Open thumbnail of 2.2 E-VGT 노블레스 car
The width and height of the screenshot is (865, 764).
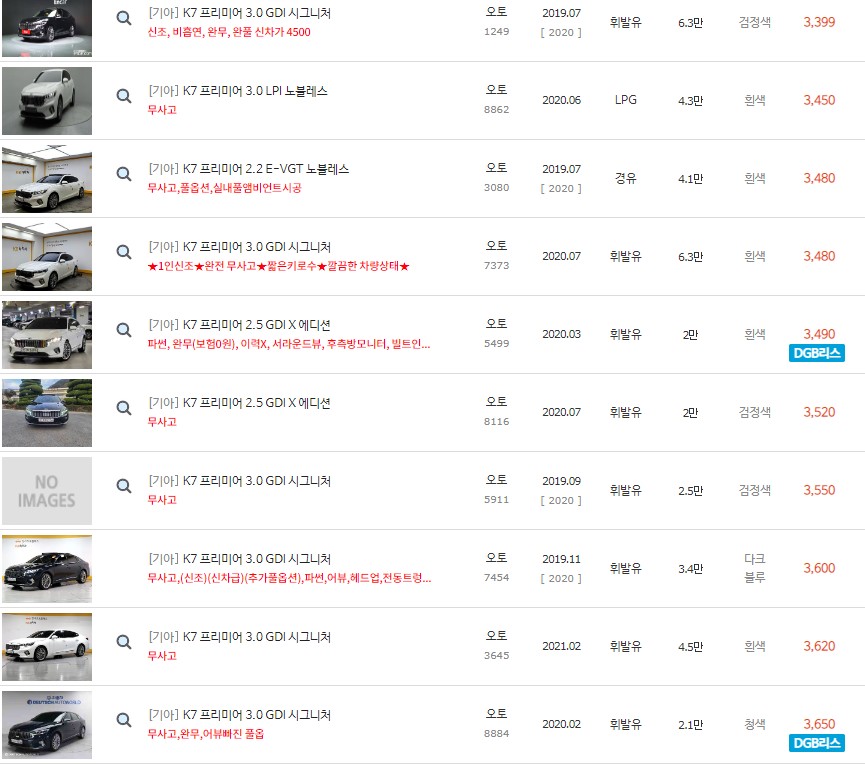47,179
